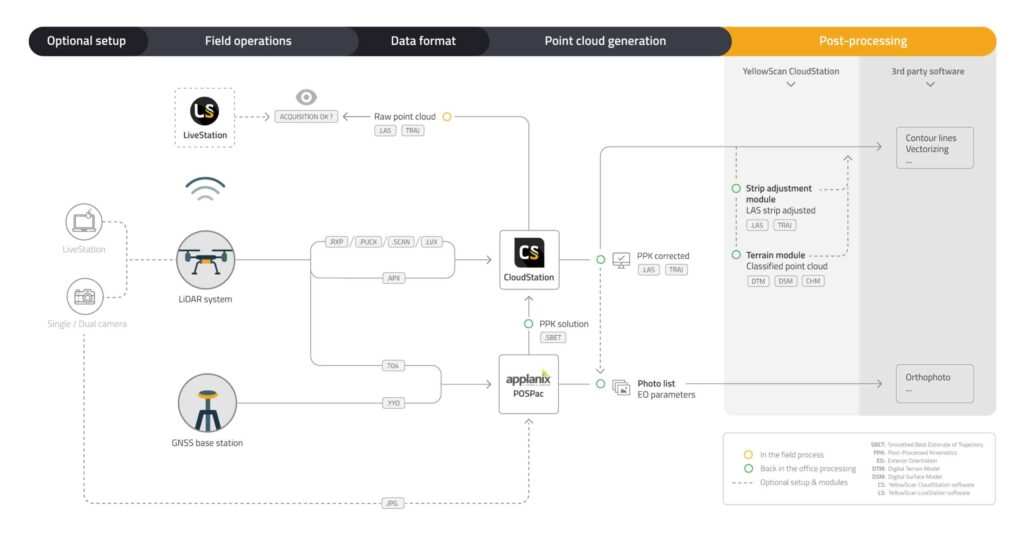Select the laptop LiveStation icon
The height and width of the screenshot is (548, 1024).
[x=84, y=222]
